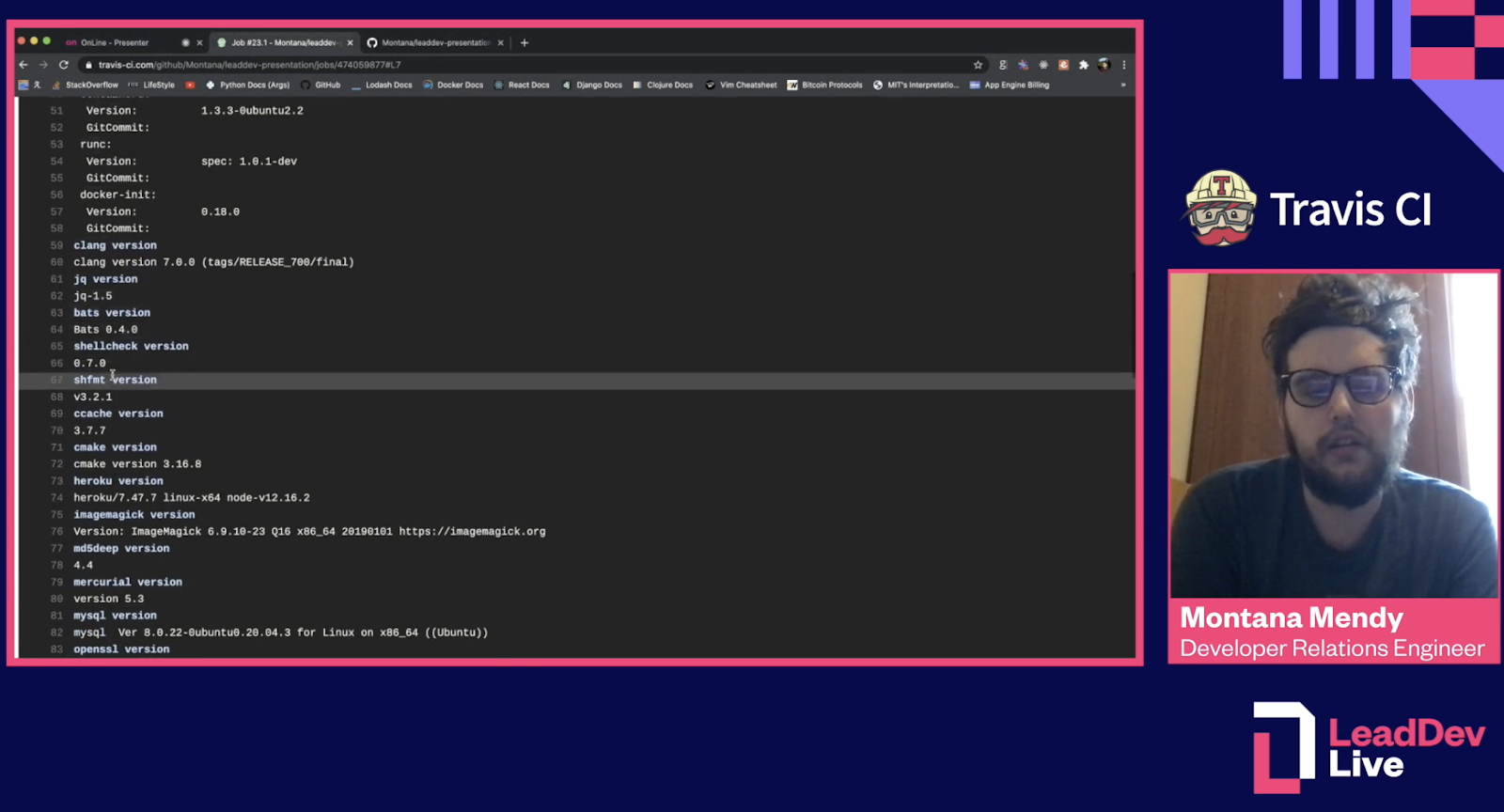Open the Python Docs (Args) bookmark
1504x812 pixels.
(x=248, y=85)
